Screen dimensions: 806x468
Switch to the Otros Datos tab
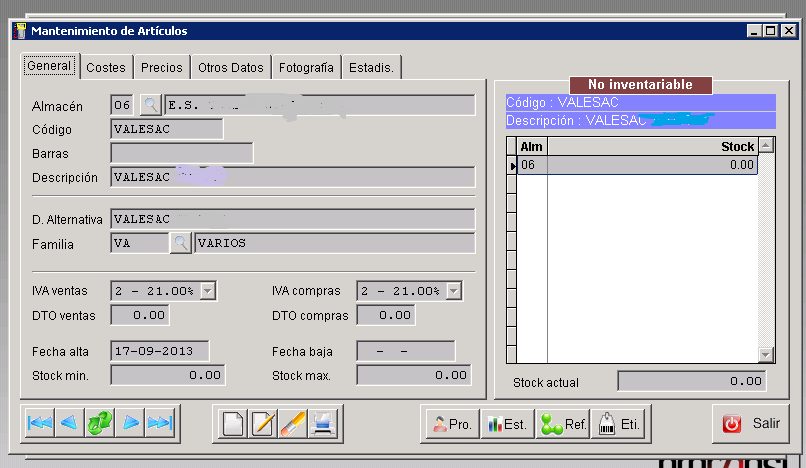point(231,67)
